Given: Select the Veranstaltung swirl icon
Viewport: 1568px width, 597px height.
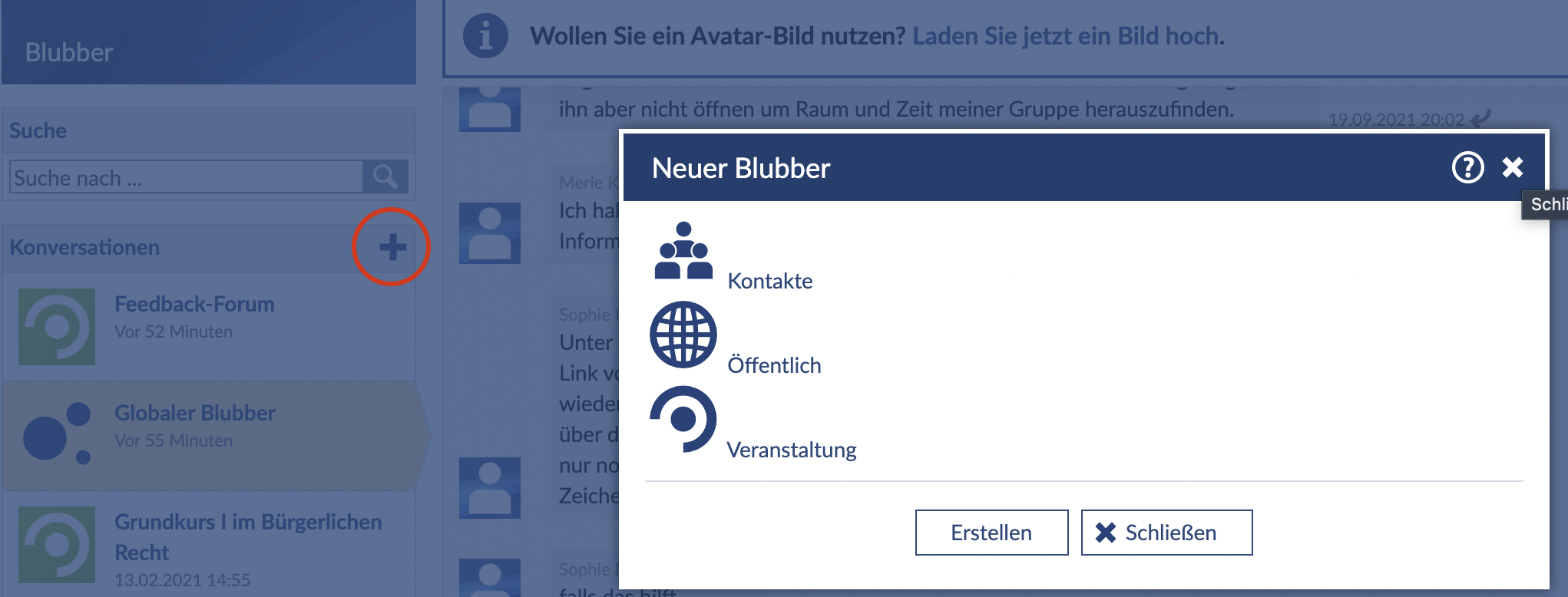Looking at the screenshot, I should tap(683, 419).
